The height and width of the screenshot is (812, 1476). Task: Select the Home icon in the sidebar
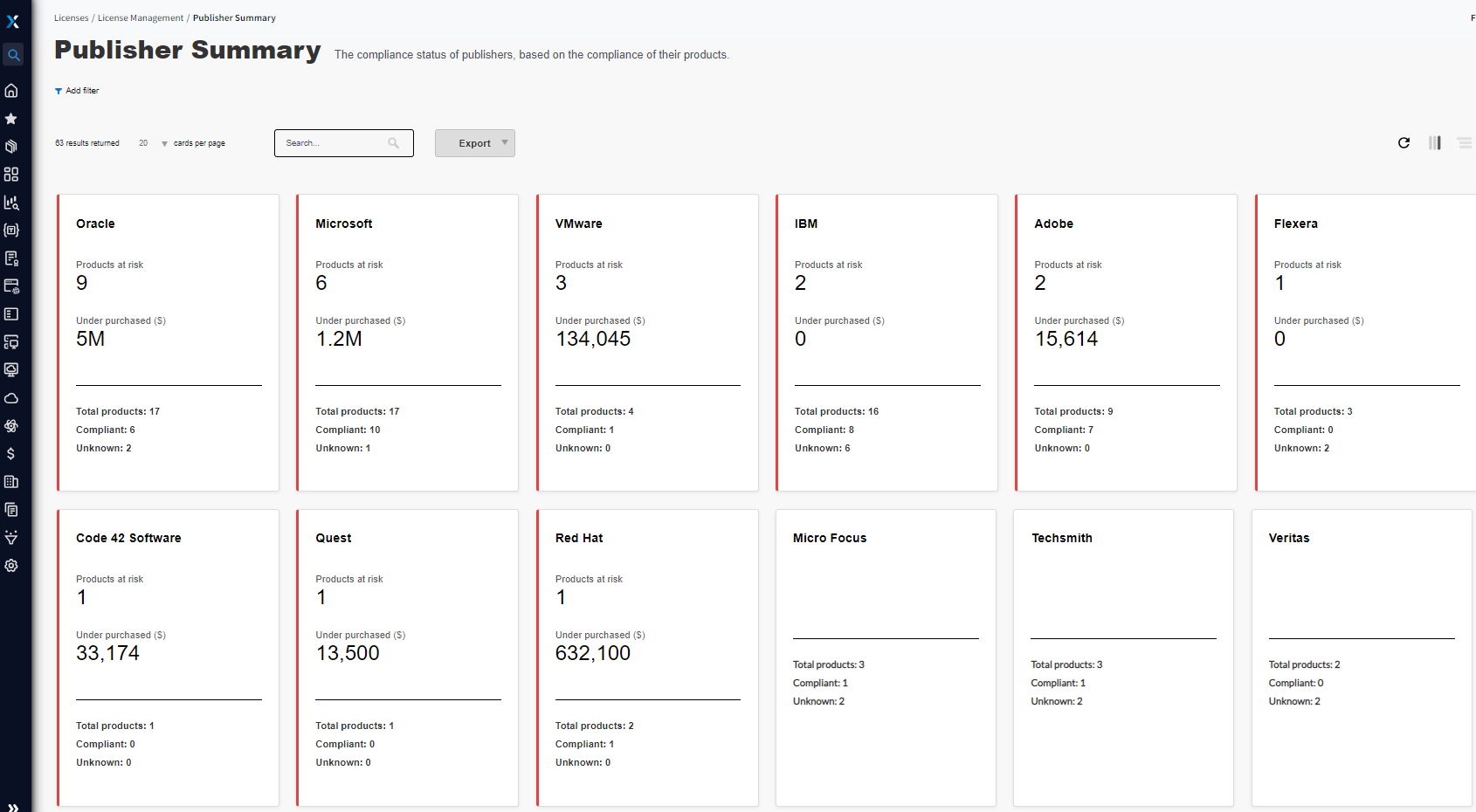(x=12, y=90)
